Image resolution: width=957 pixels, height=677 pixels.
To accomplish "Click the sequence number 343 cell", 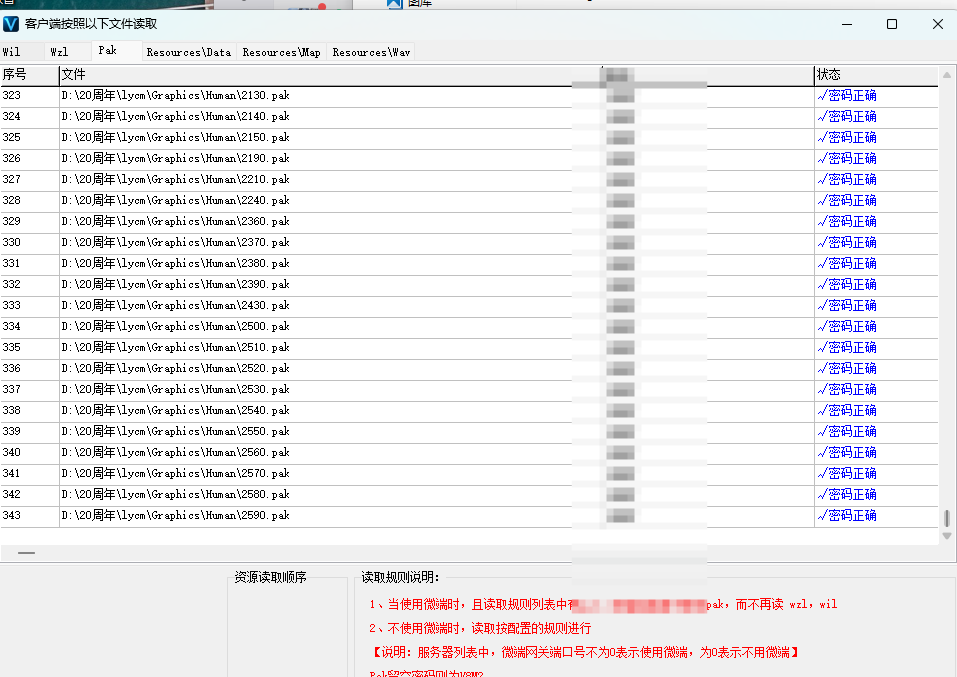I will pyautogui.click(x=29, y=516).
